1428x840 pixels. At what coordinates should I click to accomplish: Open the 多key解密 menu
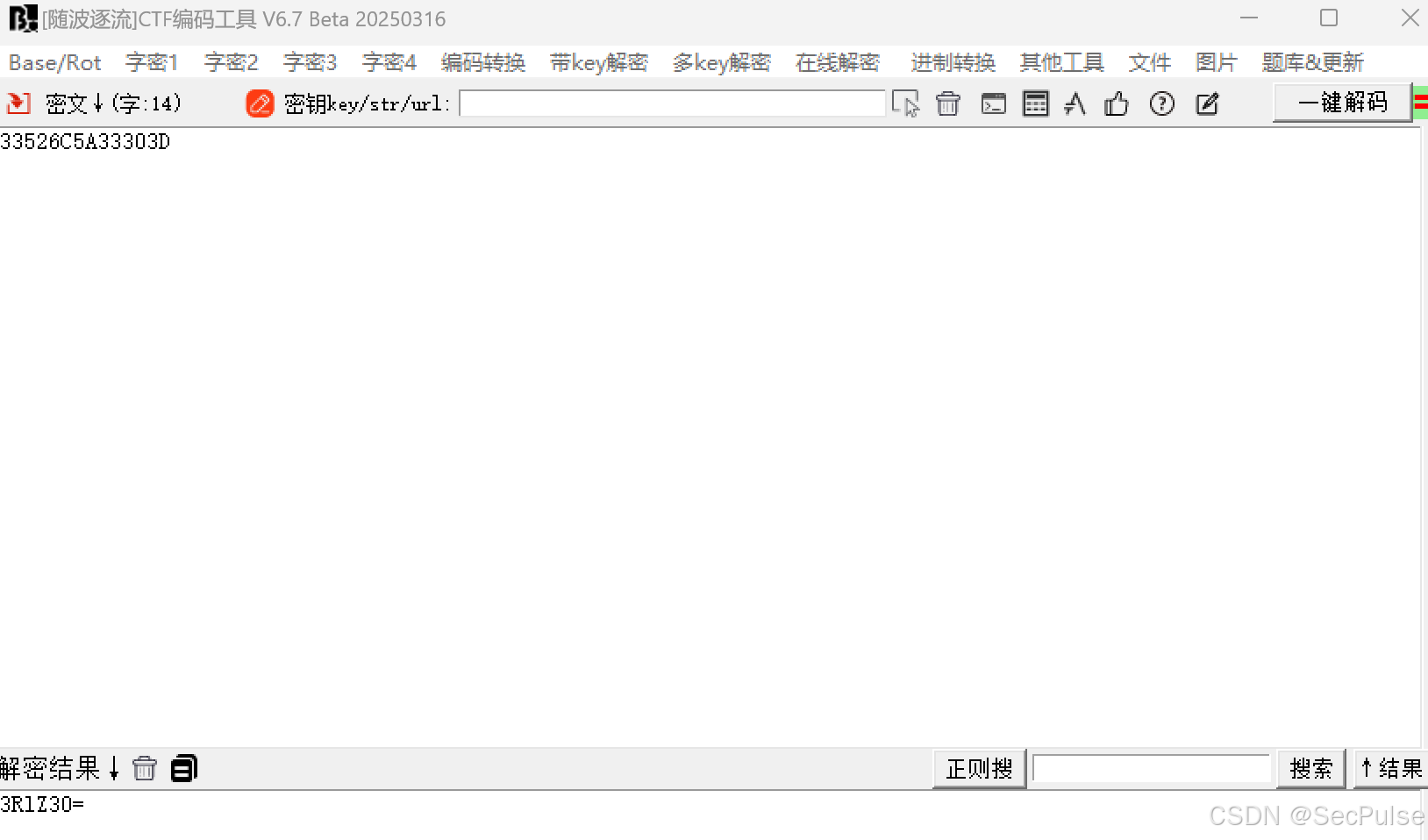(x=722, y=62)
